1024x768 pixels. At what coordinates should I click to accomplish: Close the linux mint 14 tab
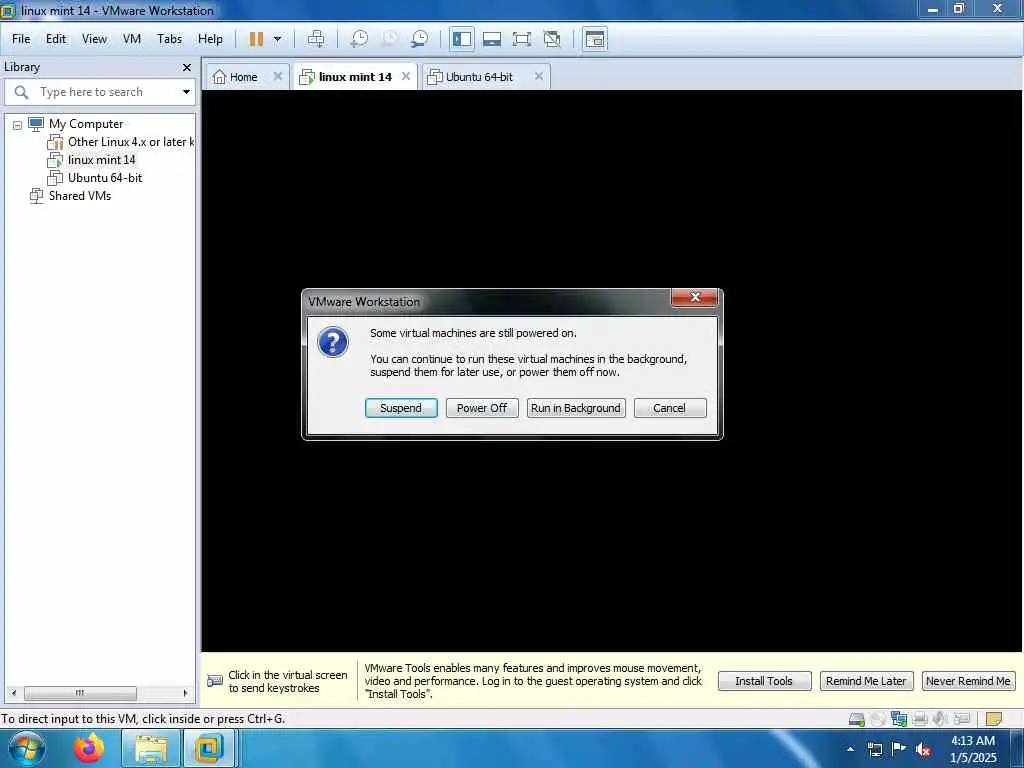click(406, 76)
